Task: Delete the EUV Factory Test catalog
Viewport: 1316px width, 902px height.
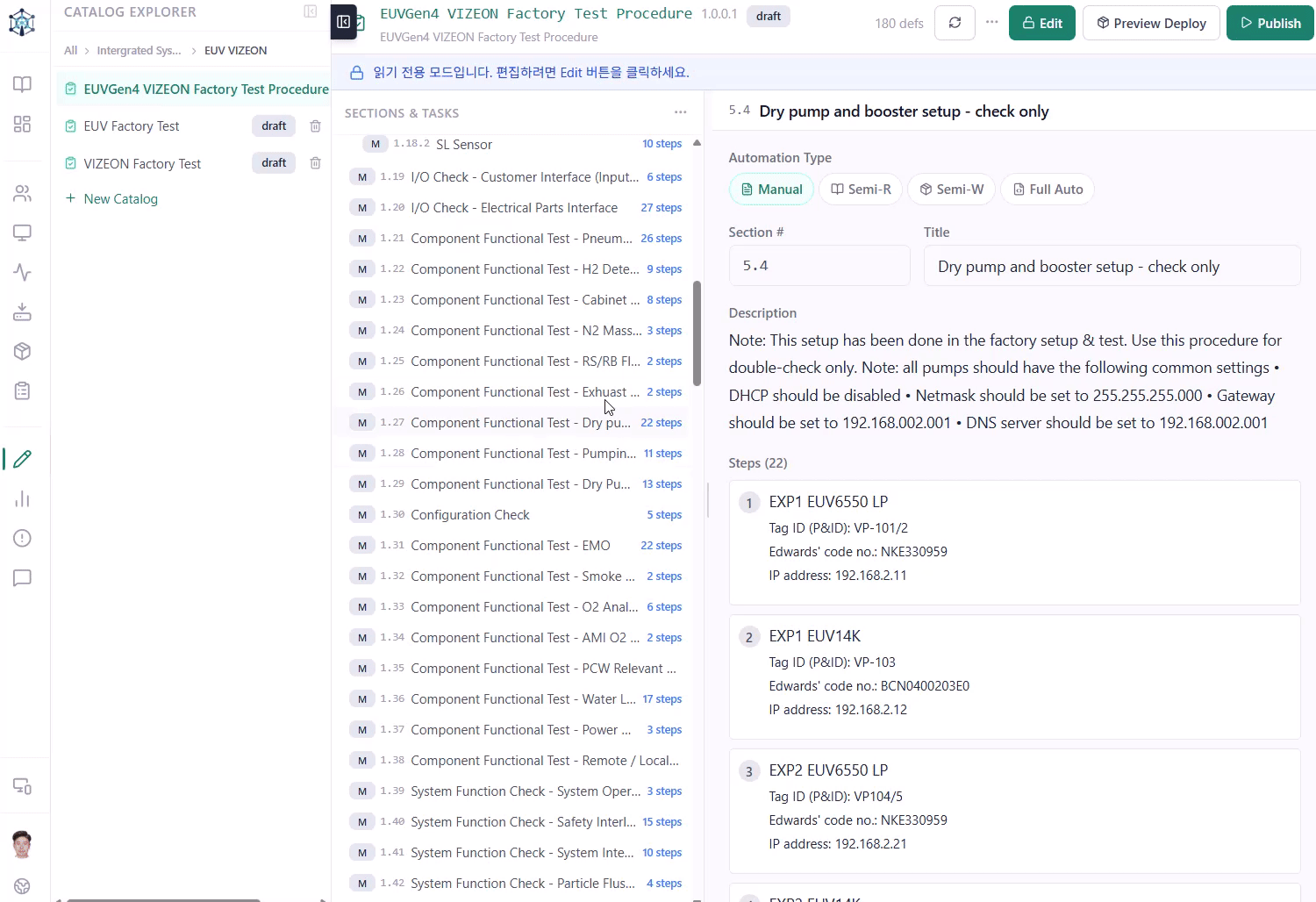Action: point(316,126)
